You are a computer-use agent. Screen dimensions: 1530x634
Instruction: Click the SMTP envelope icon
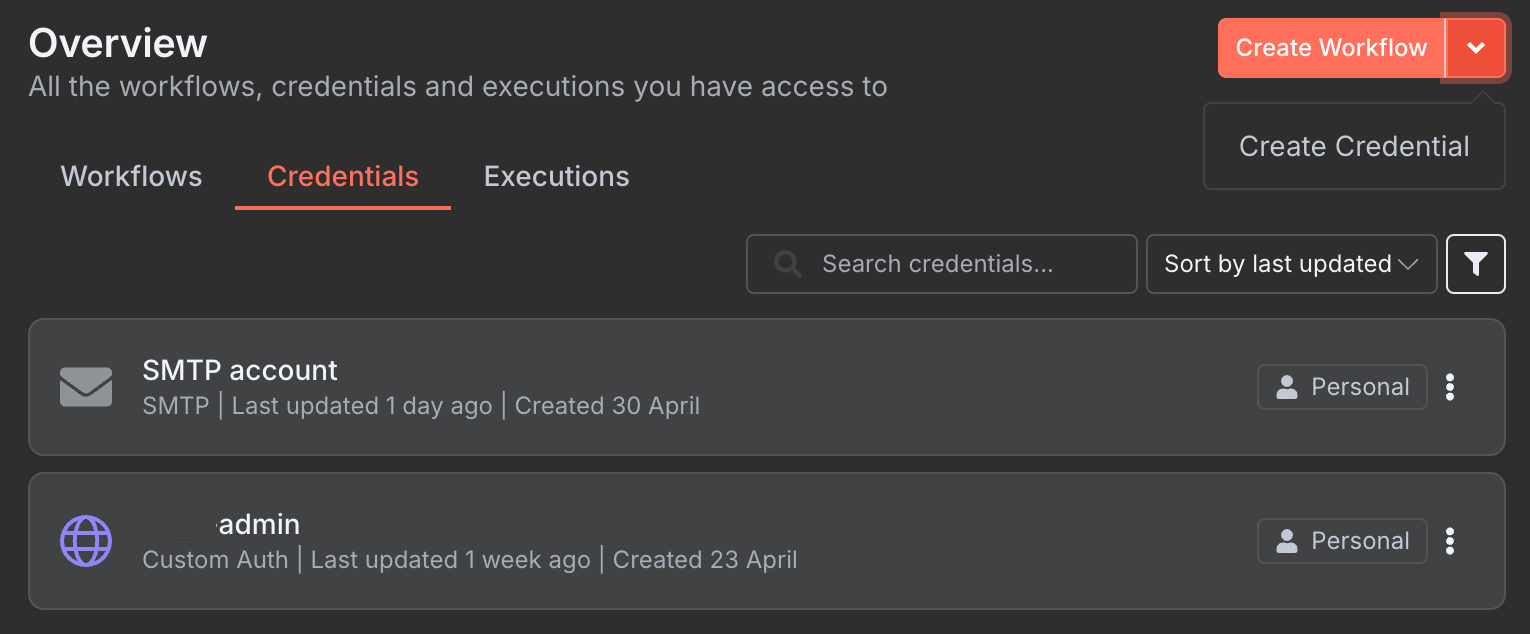click(86, 387)
